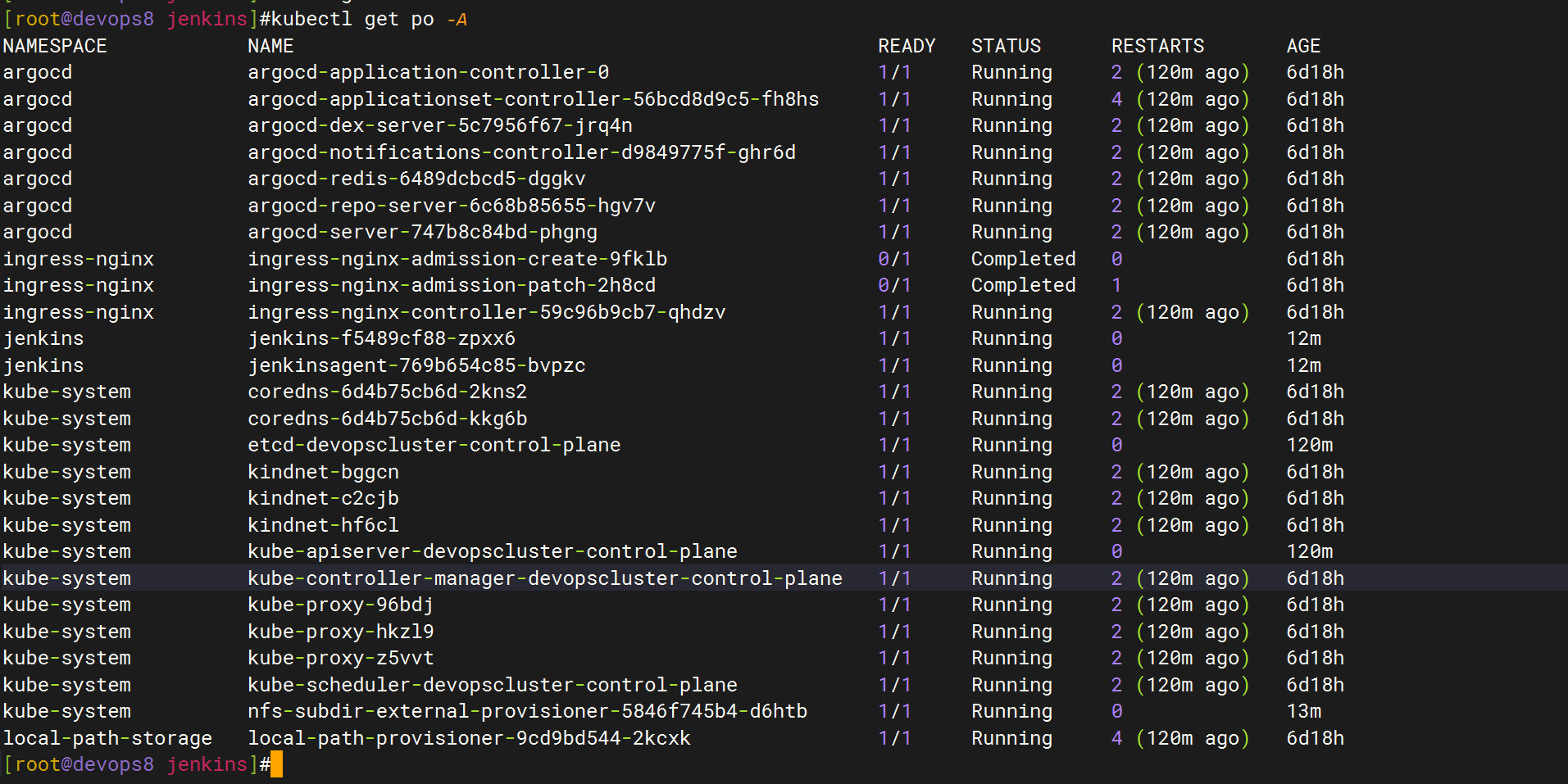Select argocd-applicationset-controller-56bcd8d9c5-fh8hs pod name
The height and width of the screenshot is (784, 1568).
(533, 99)
